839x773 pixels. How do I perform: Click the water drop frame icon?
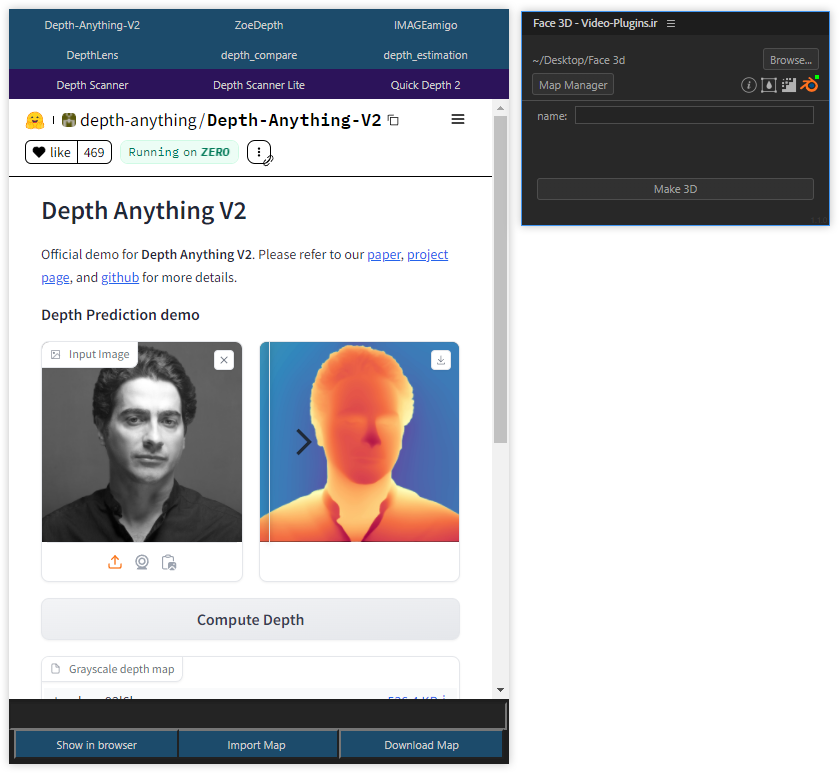768,85
